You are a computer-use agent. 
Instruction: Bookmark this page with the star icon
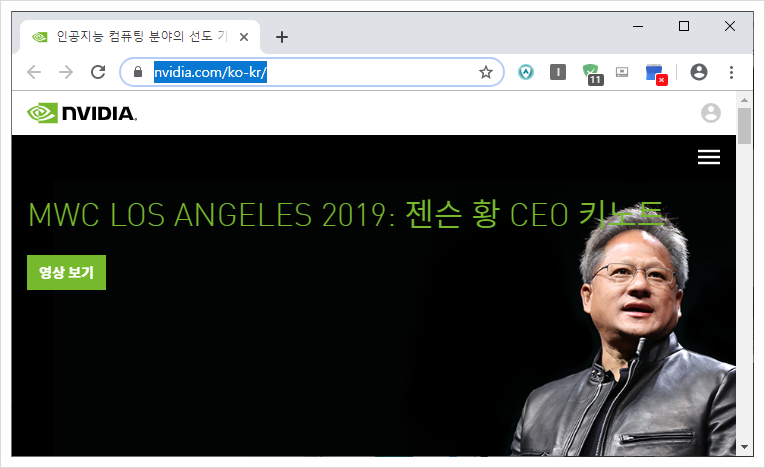coord(485,72)
